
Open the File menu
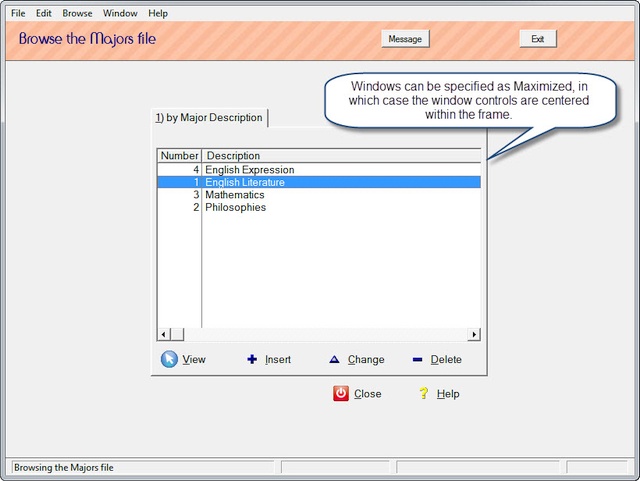coord(18,14)
